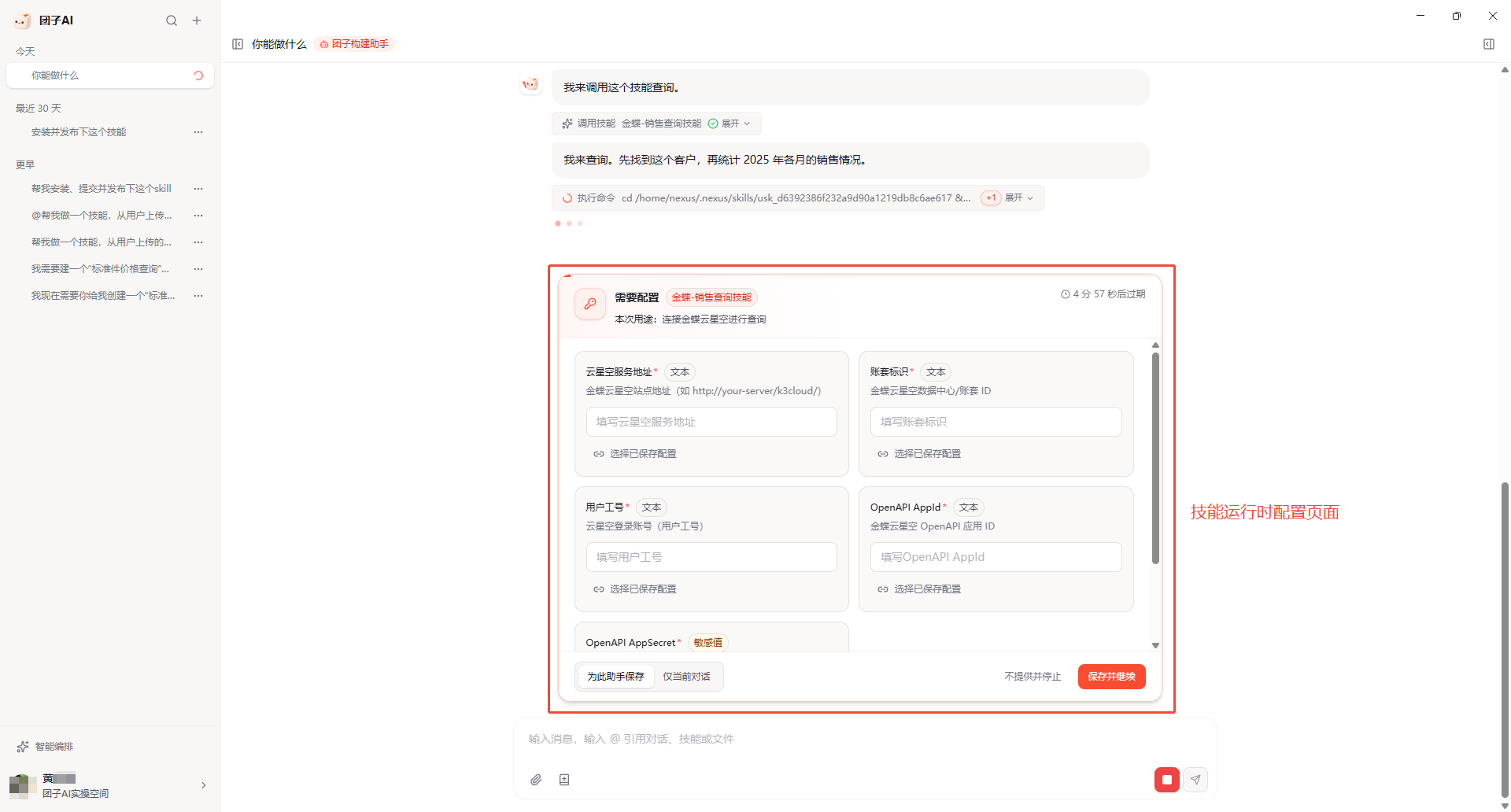Click the config form vertical scrollbar
Viewport: 1511px width, 812px height.
coord(1155,458)
